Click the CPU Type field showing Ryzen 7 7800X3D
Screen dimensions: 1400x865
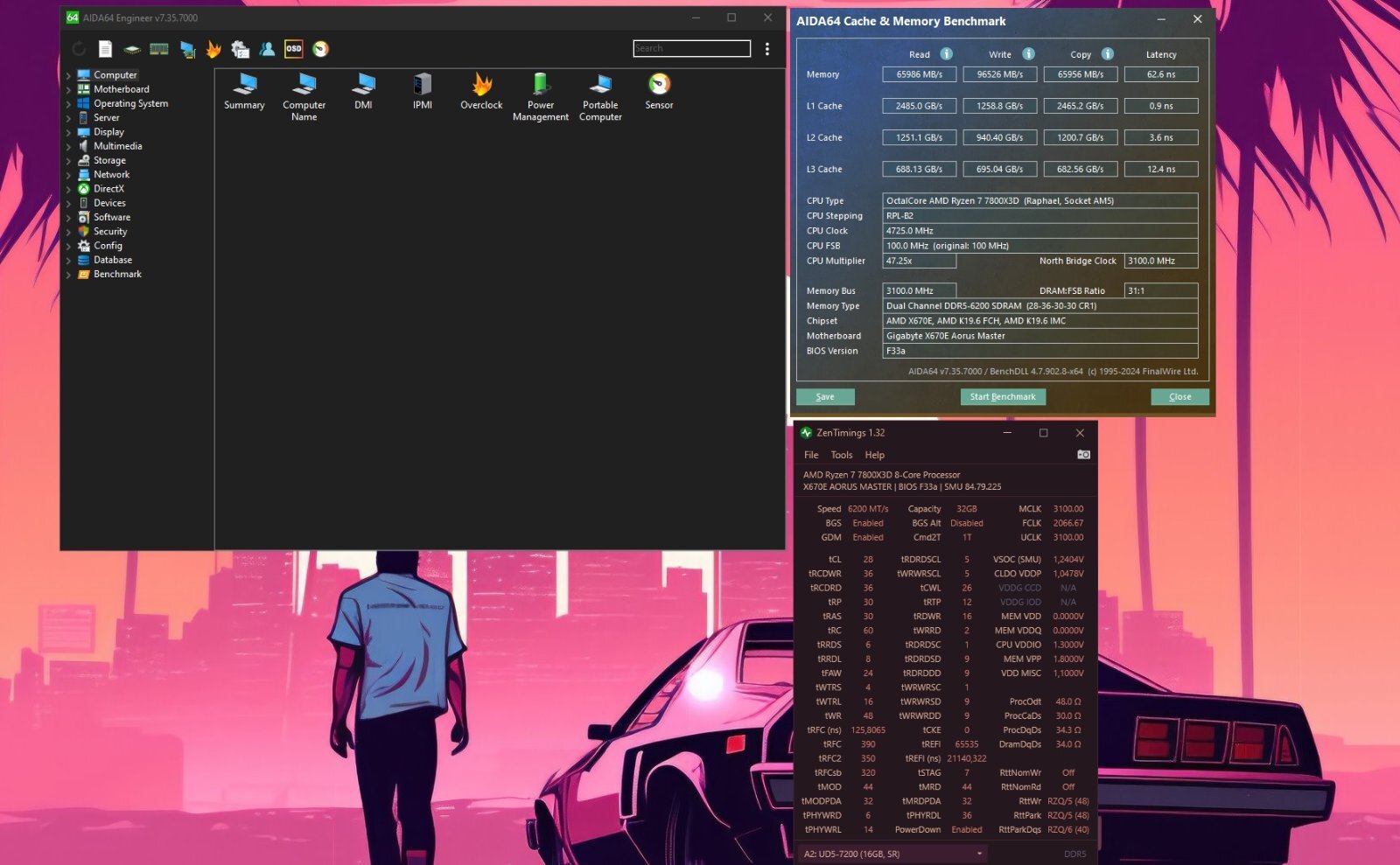point(1039,200)
